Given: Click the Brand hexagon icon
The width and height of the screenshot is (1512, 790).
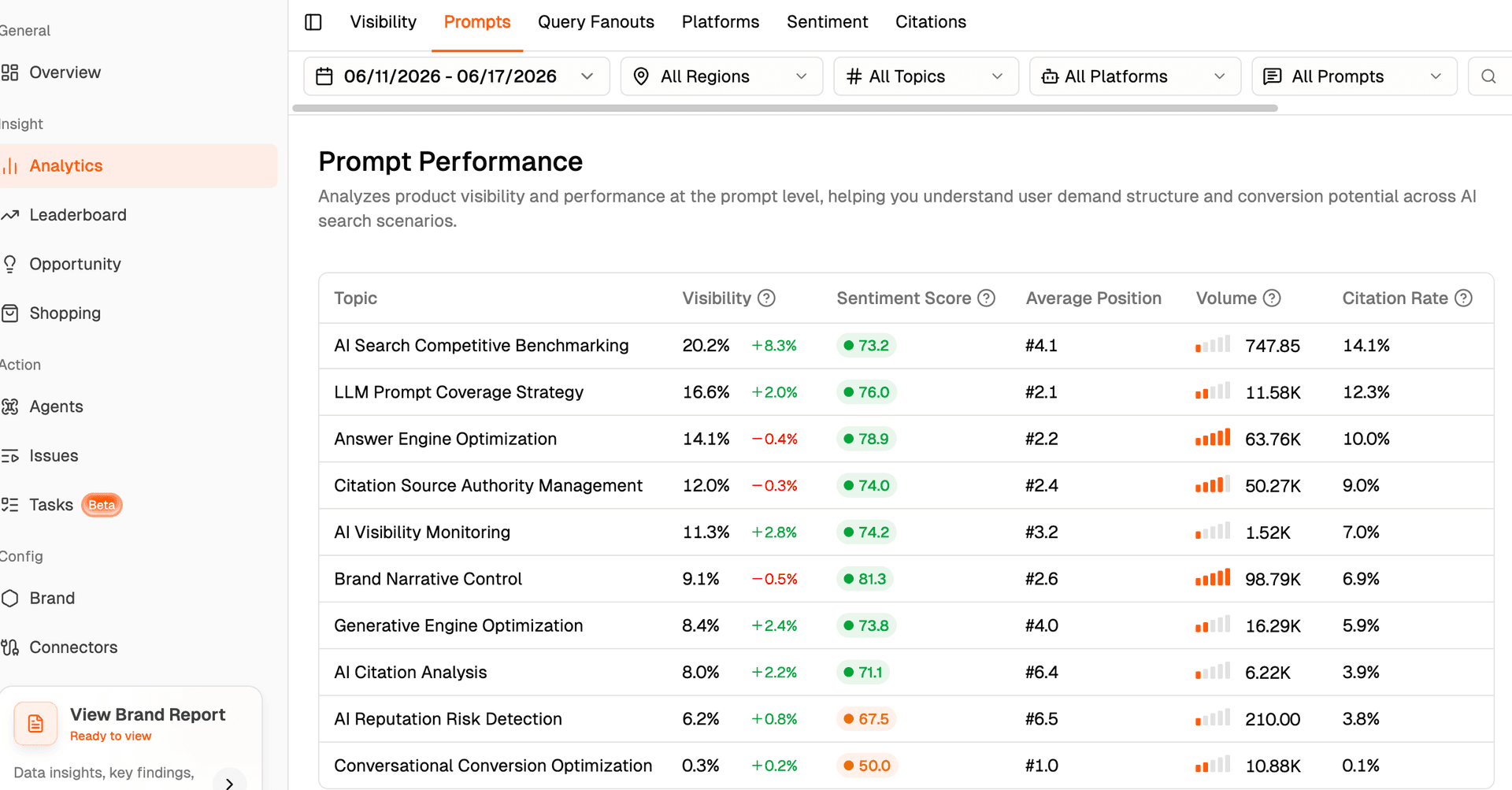Looking at the screenshot, I should pos(9,599).
